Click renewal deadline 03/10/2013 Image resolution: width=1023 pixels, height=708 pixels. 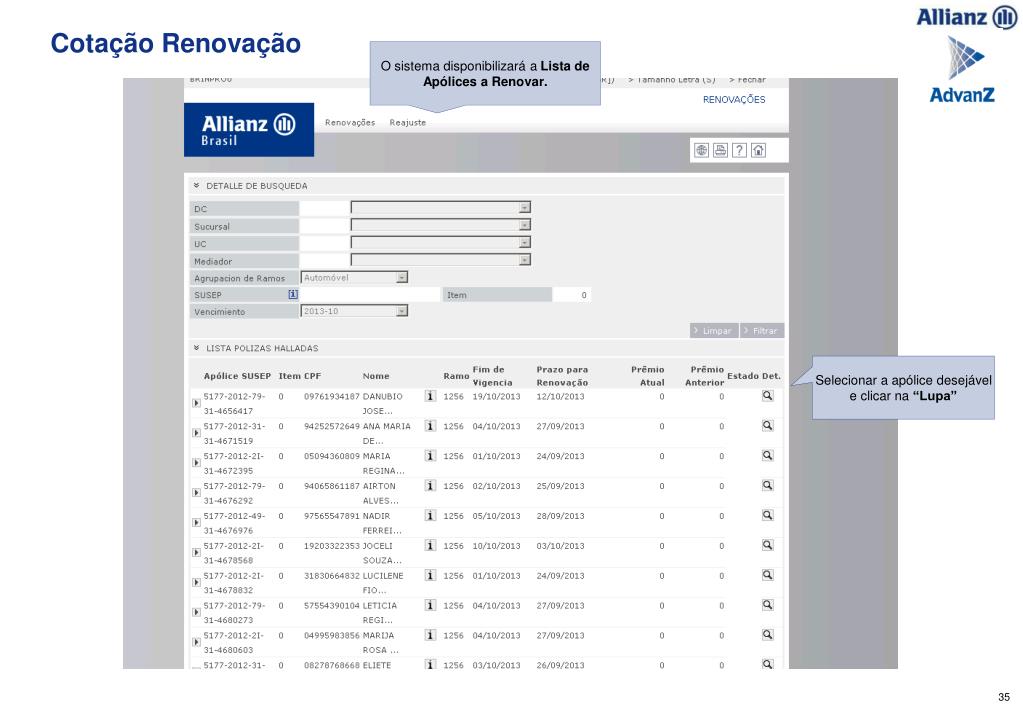[560, 546]
